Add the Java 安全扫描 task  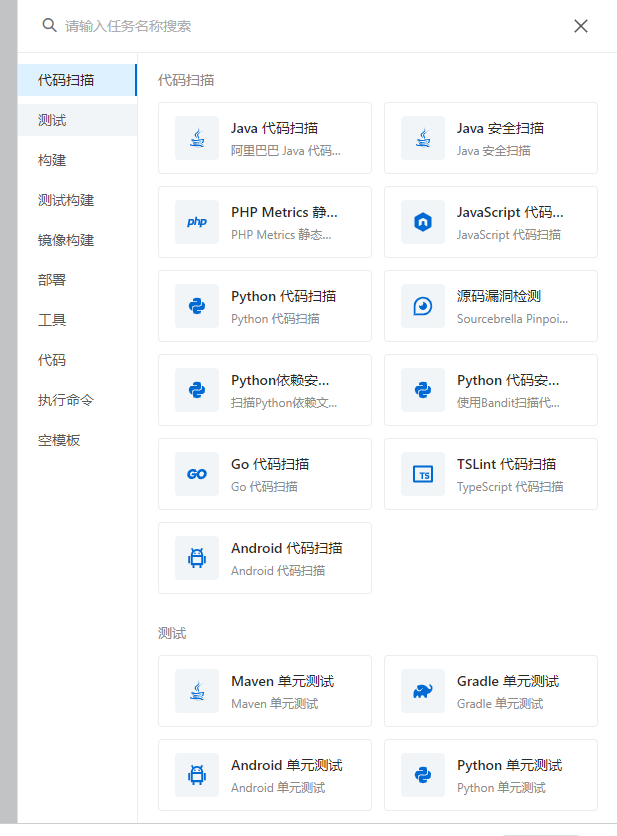click(491, 138)
